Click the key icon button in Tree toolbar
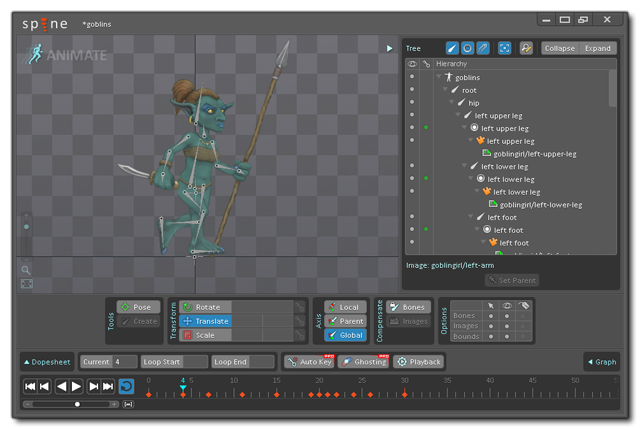640x430 pixels. click(526, 48)
